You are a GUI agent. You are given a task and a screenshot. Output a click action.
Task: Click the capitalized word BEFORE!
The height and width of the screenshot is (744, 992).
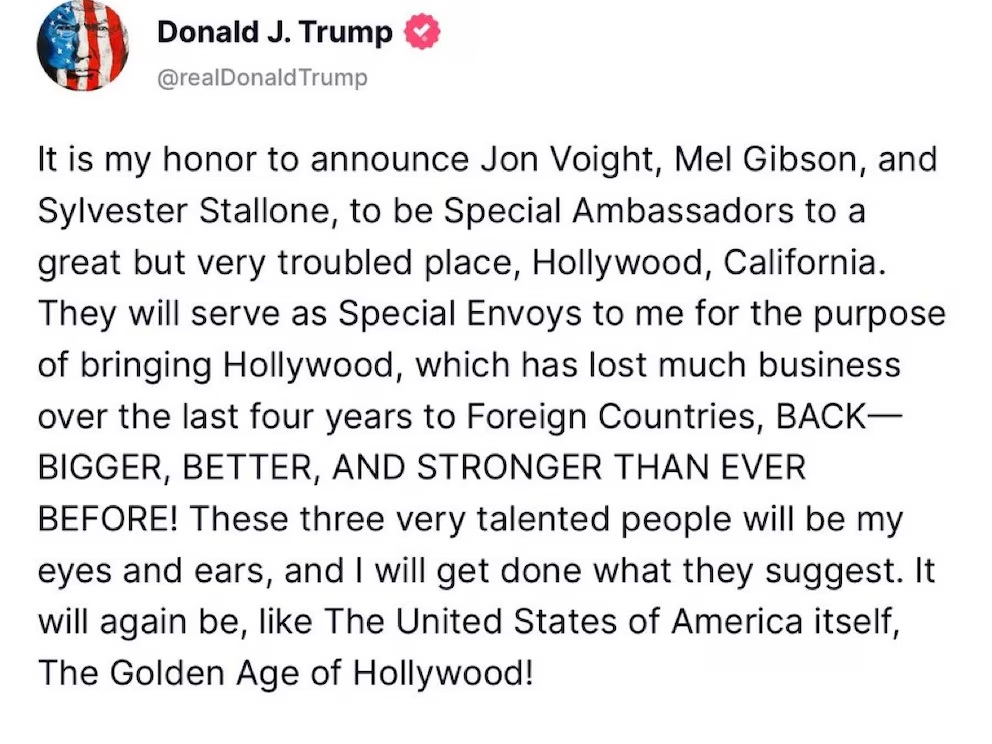(x=108, y=519)
